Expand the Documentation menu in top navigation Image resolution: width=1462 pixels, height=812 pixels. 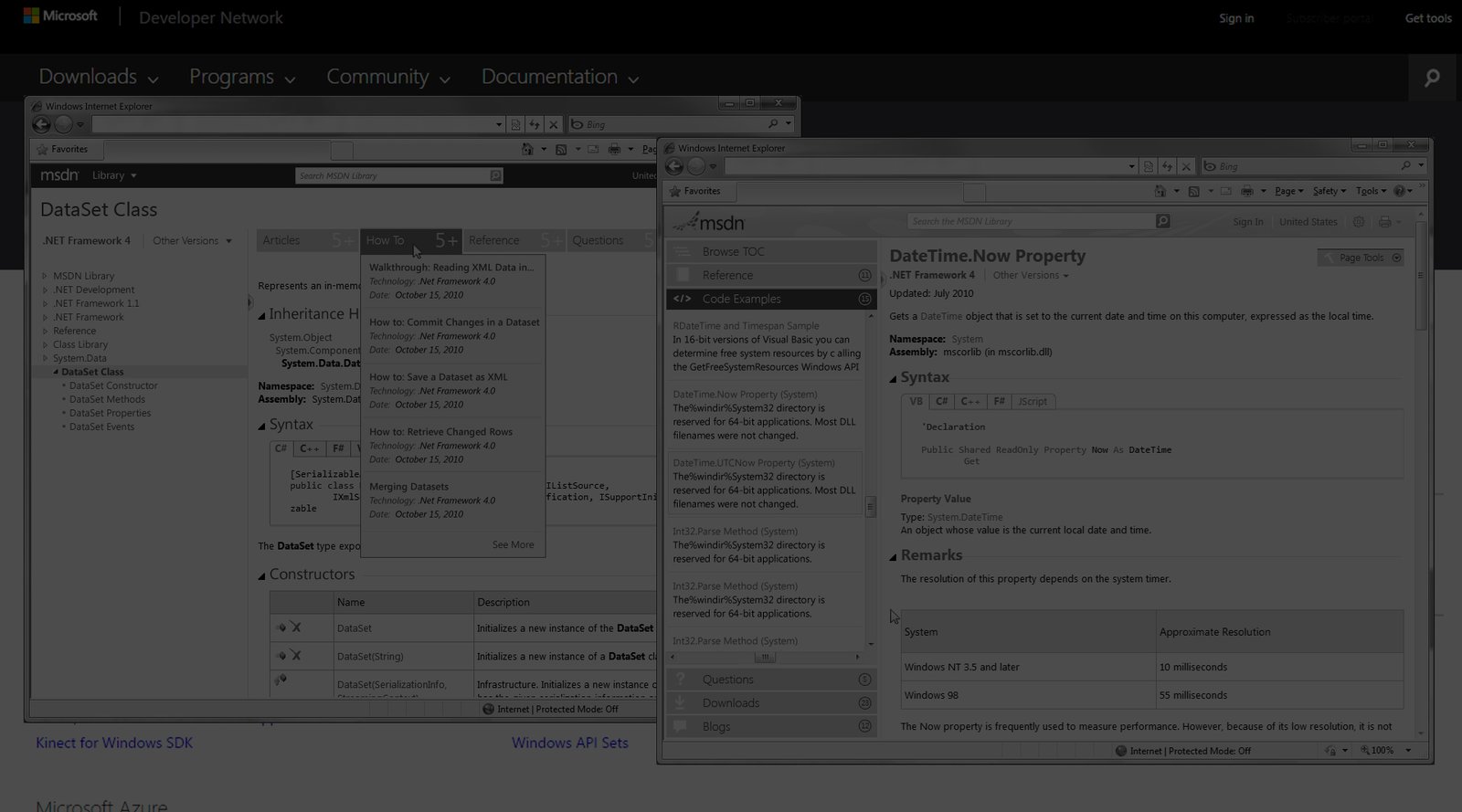(x=559, y=78)
